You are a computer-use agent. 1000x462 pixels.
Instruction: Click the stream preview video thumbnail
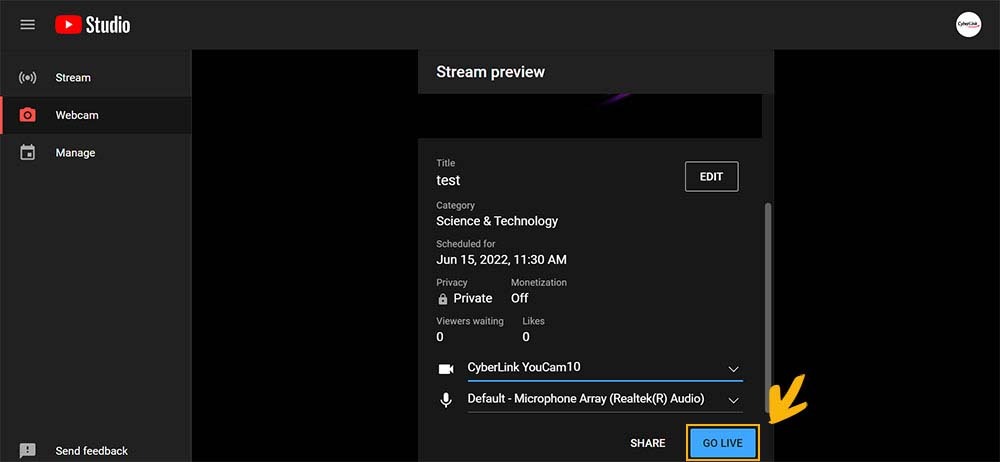589,115
